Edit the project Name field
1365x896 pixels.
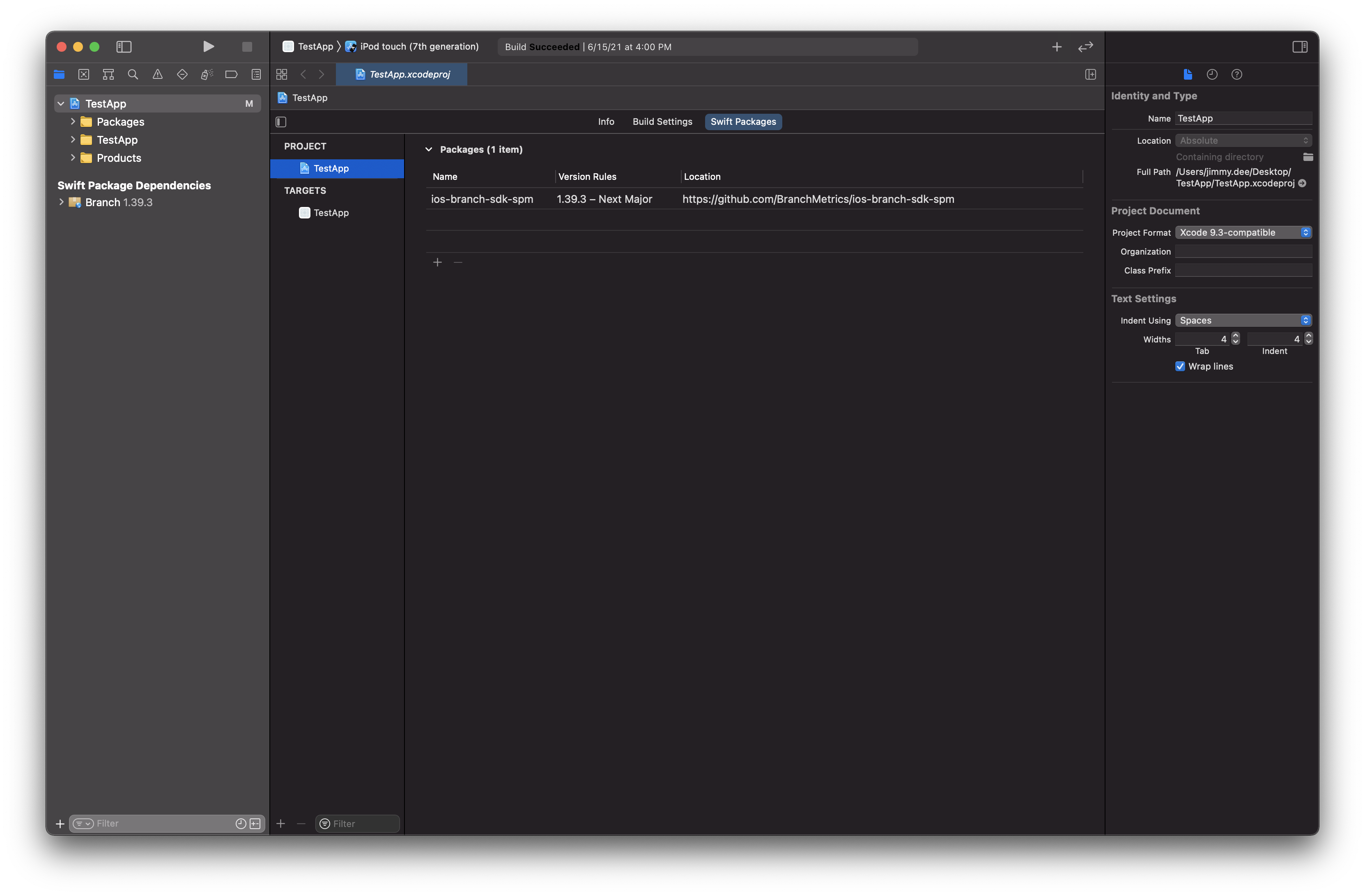[1243, 118]
